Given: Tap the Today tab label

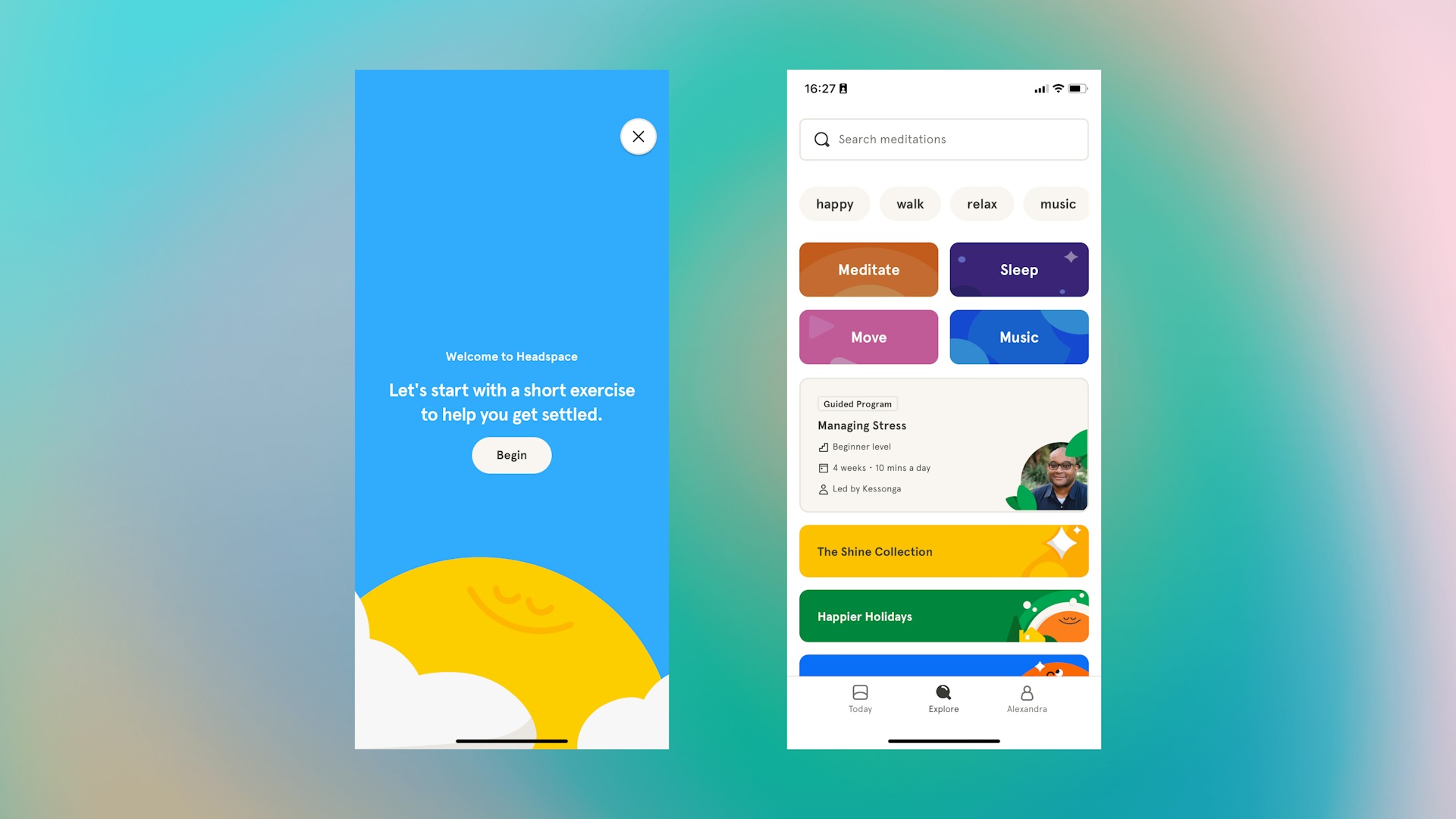Looking at the screenshot, I should pos(860,709).
